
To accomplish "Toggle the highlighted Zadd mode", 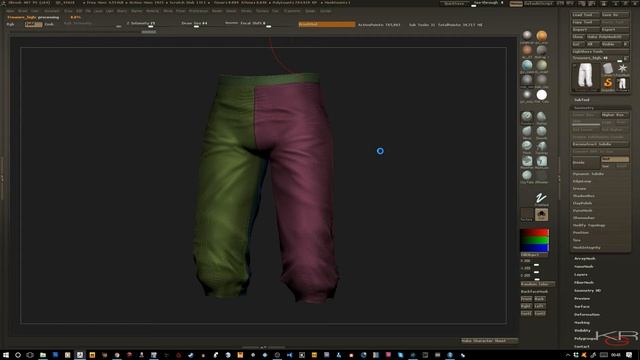I will click(33, 24).
